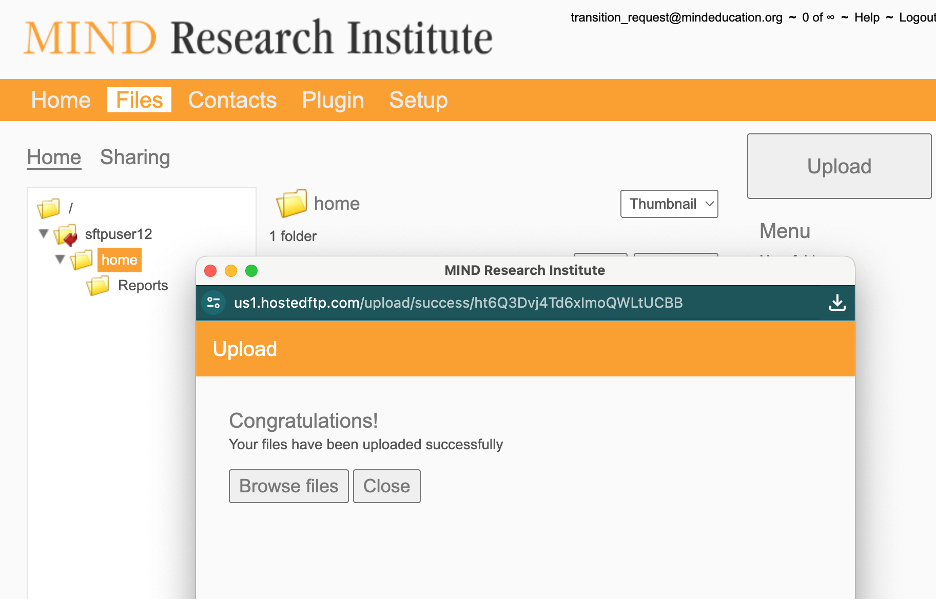The width and height of the screenshot is (936, 600).
Task: Click the popup URL address field
Action: click(458, 303)
